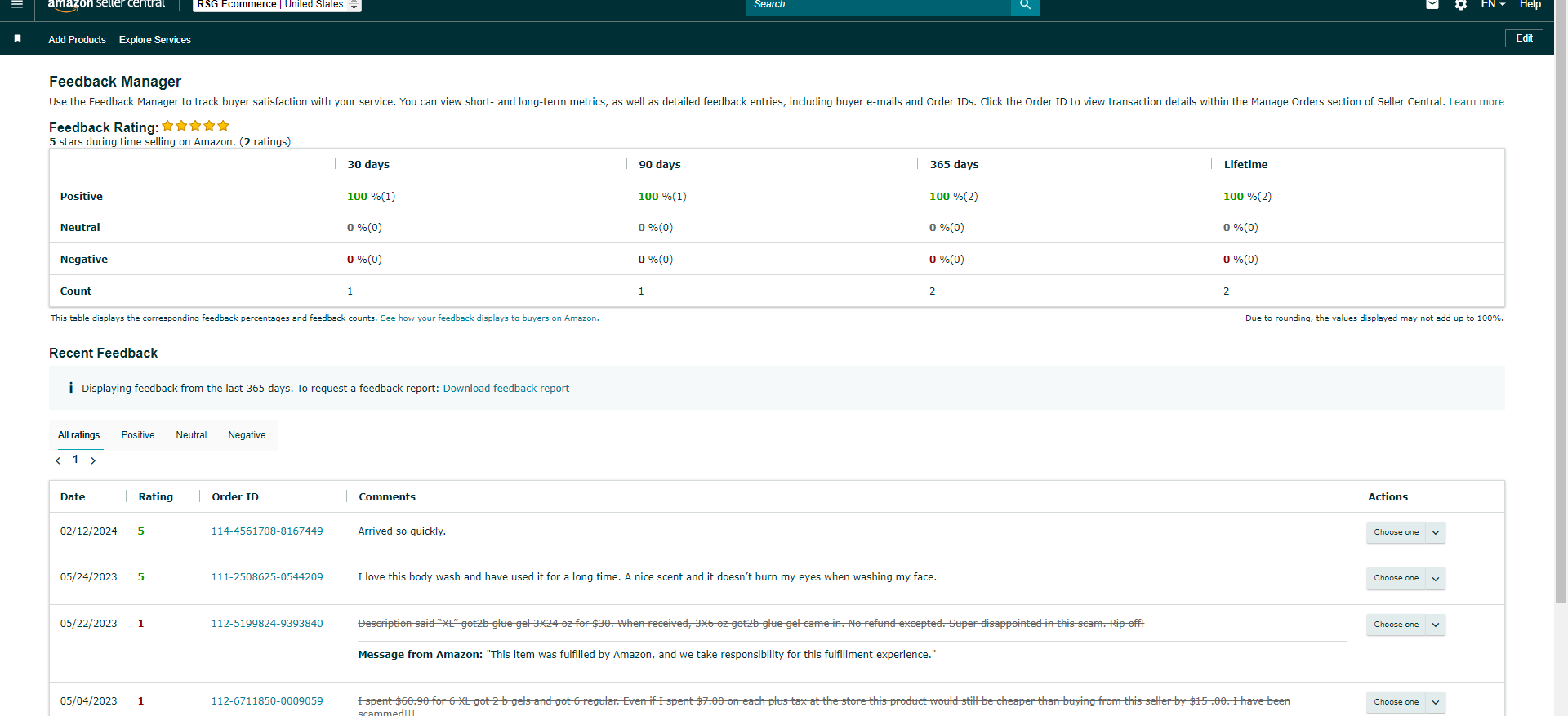The image size is (1568, 716).
Task: Open Add Products menu item
Action: 77,39
